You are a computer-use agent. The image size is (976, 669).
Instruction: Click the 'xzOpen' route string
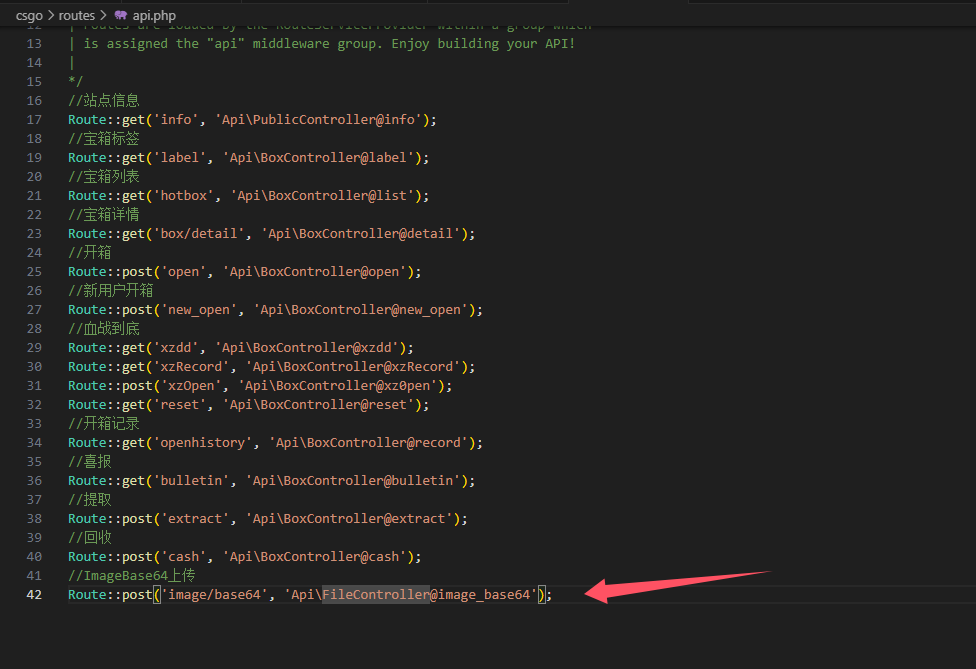pyautogui.click(x=191, y=386)
